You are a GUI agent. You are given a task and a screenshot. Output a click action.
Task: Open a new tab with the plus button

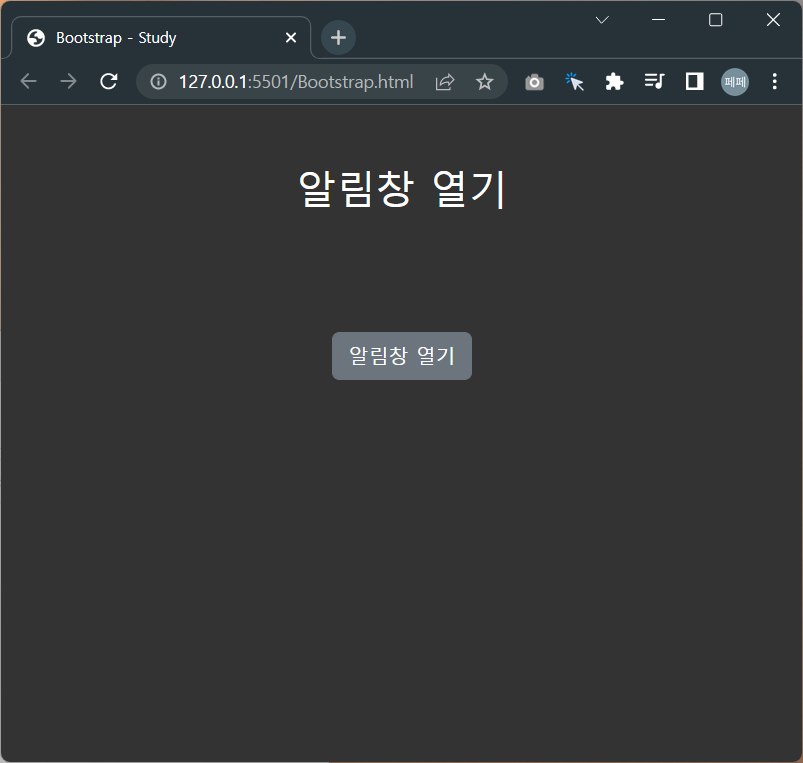point(337,37)
